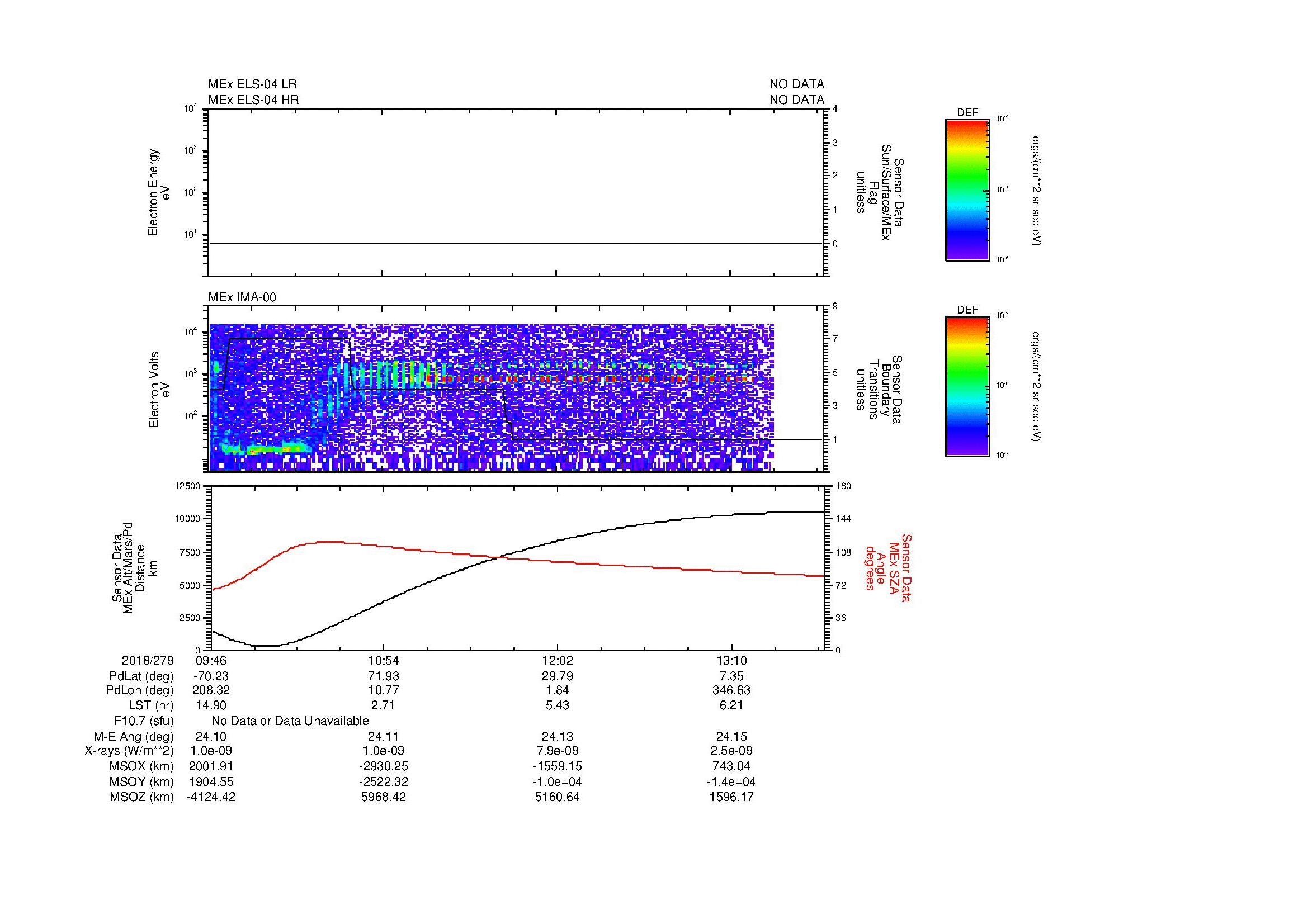The width and height of the screenshot is (1308, 924).
Task: Click the 'M-E Ang (deg)' row label
Action: [134, 737]
